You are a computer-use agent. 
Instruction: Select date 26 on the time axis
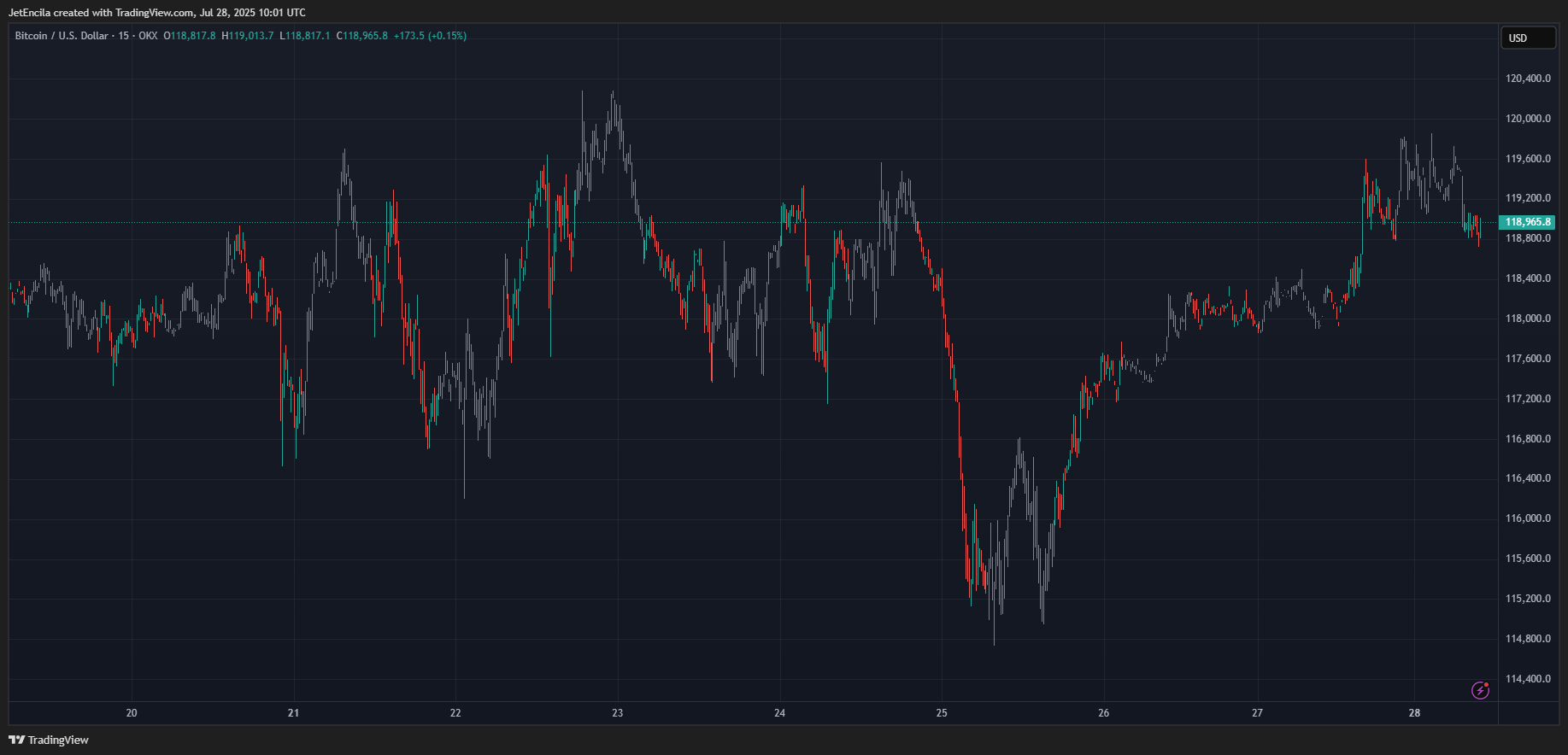point(1104,712)
